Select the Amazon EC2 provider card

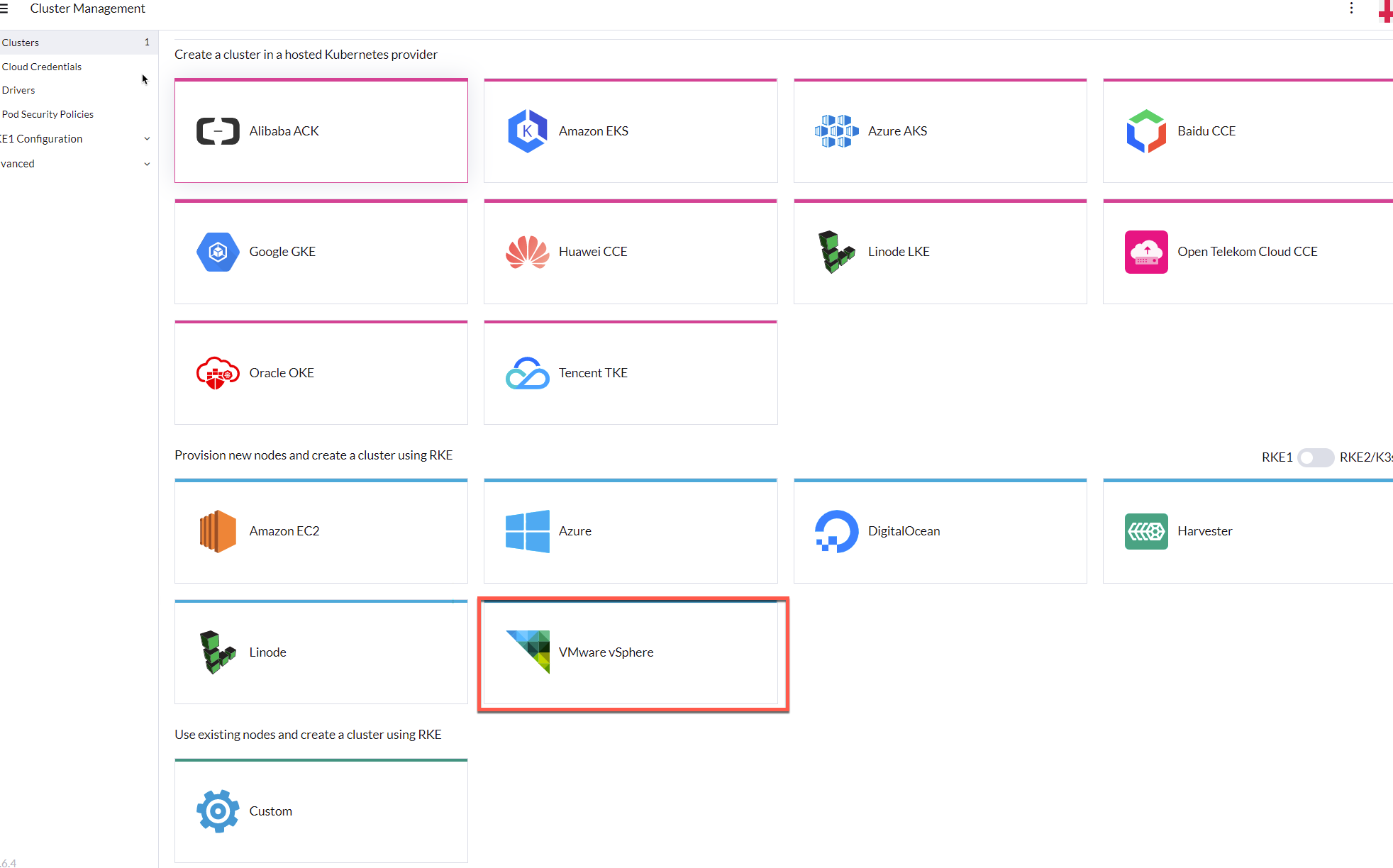pyautogui.click(x=321, y=531)
